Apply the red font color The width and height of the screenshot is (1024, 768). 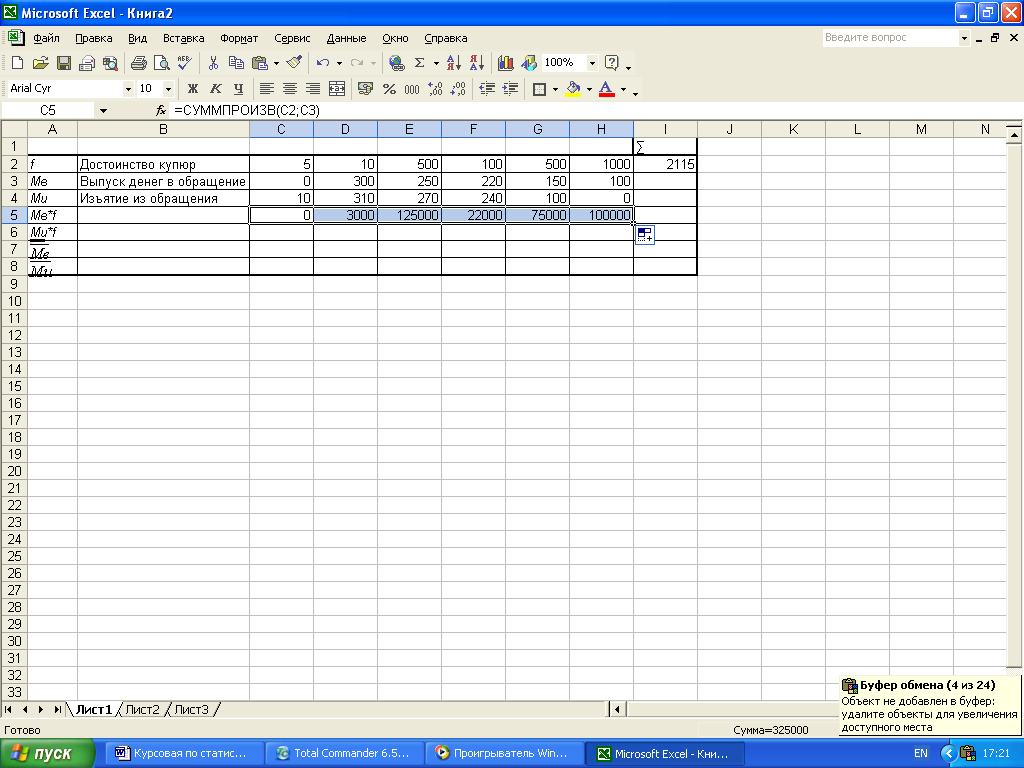pos(607,89)
